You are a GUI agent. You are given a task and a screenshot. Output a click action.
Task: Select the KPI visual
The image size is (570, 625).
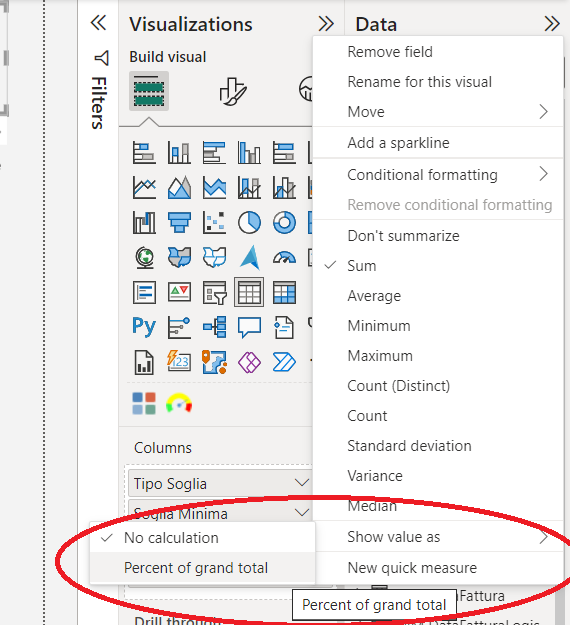point(179,293)
